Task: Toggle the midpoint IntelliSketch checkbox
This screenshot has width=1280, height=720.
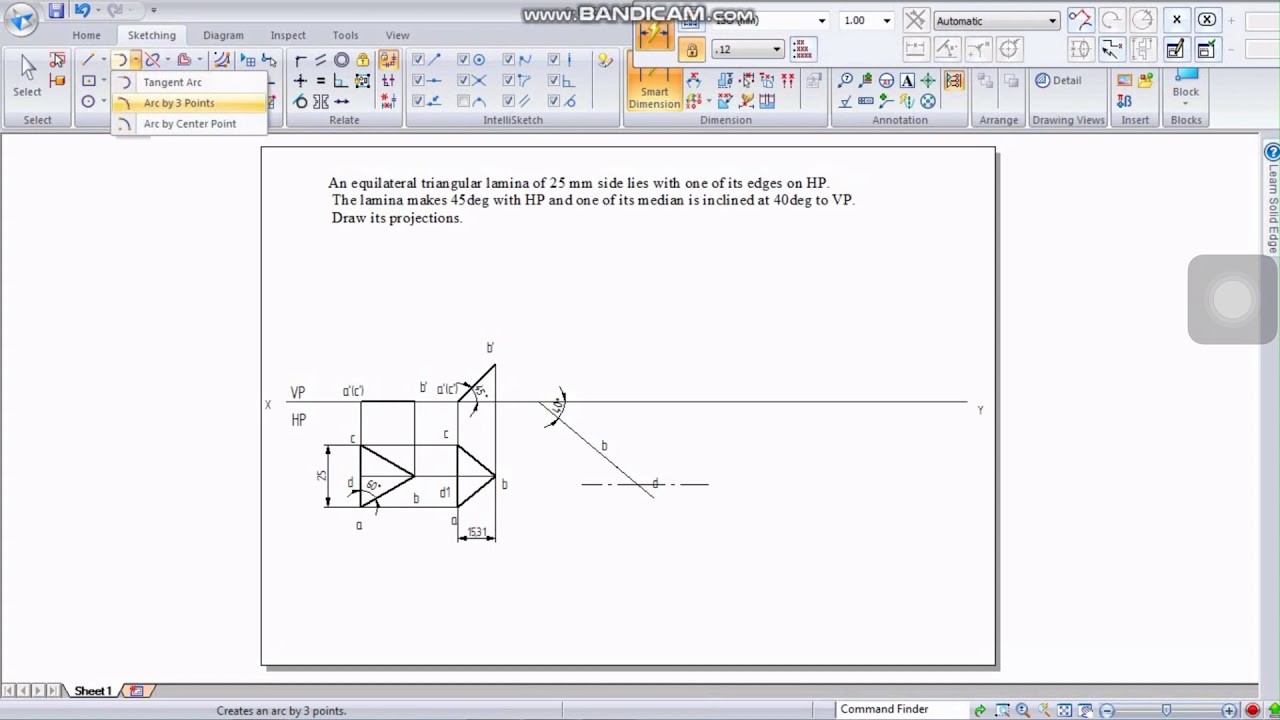Action: 418,80
